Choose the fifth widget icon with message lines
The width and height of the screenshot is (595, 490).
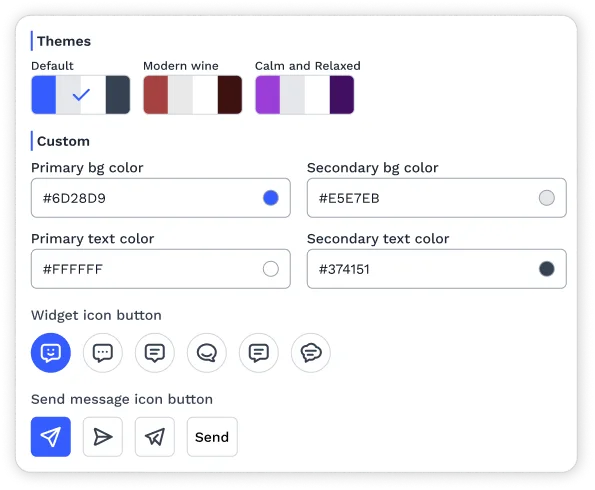259,353
